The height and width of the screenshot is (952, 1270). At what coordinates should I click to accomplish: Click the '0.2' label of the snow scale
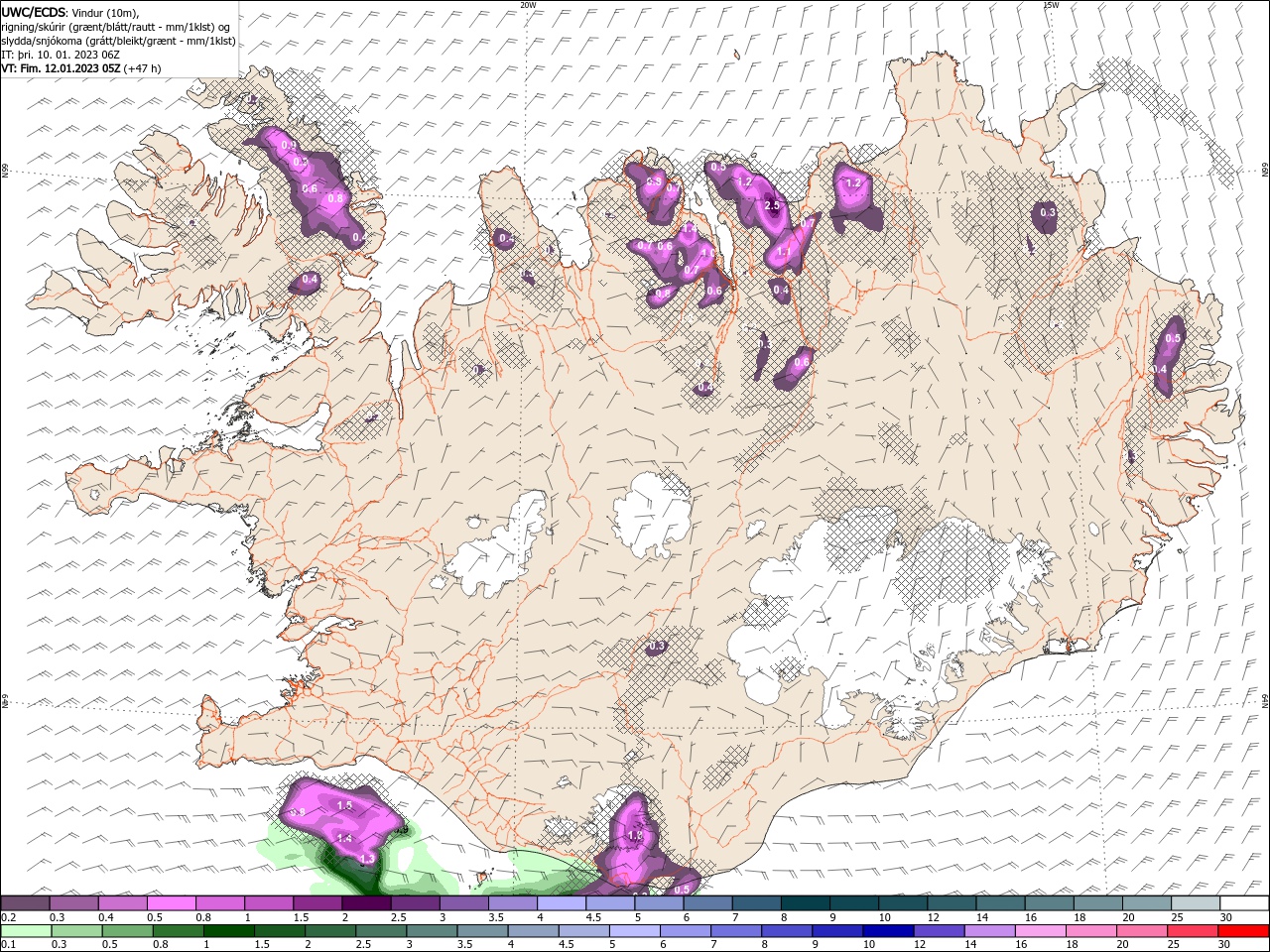click(x=8, y=917)
